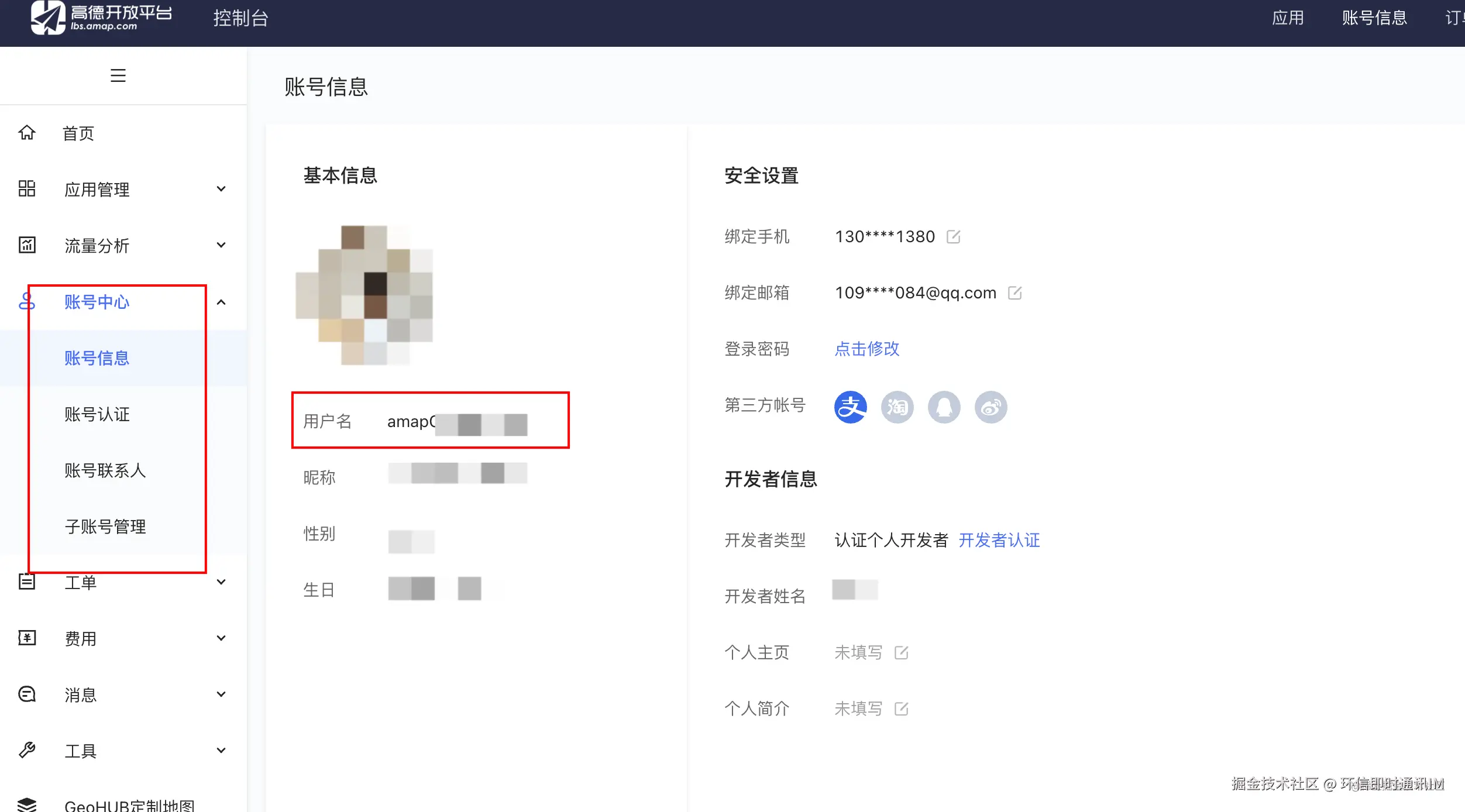The height and width of the screenshot is (812, 1465).
Task: Click the 应用管理 grid icon in the sidebar
Action: click(x=26, y=188)
